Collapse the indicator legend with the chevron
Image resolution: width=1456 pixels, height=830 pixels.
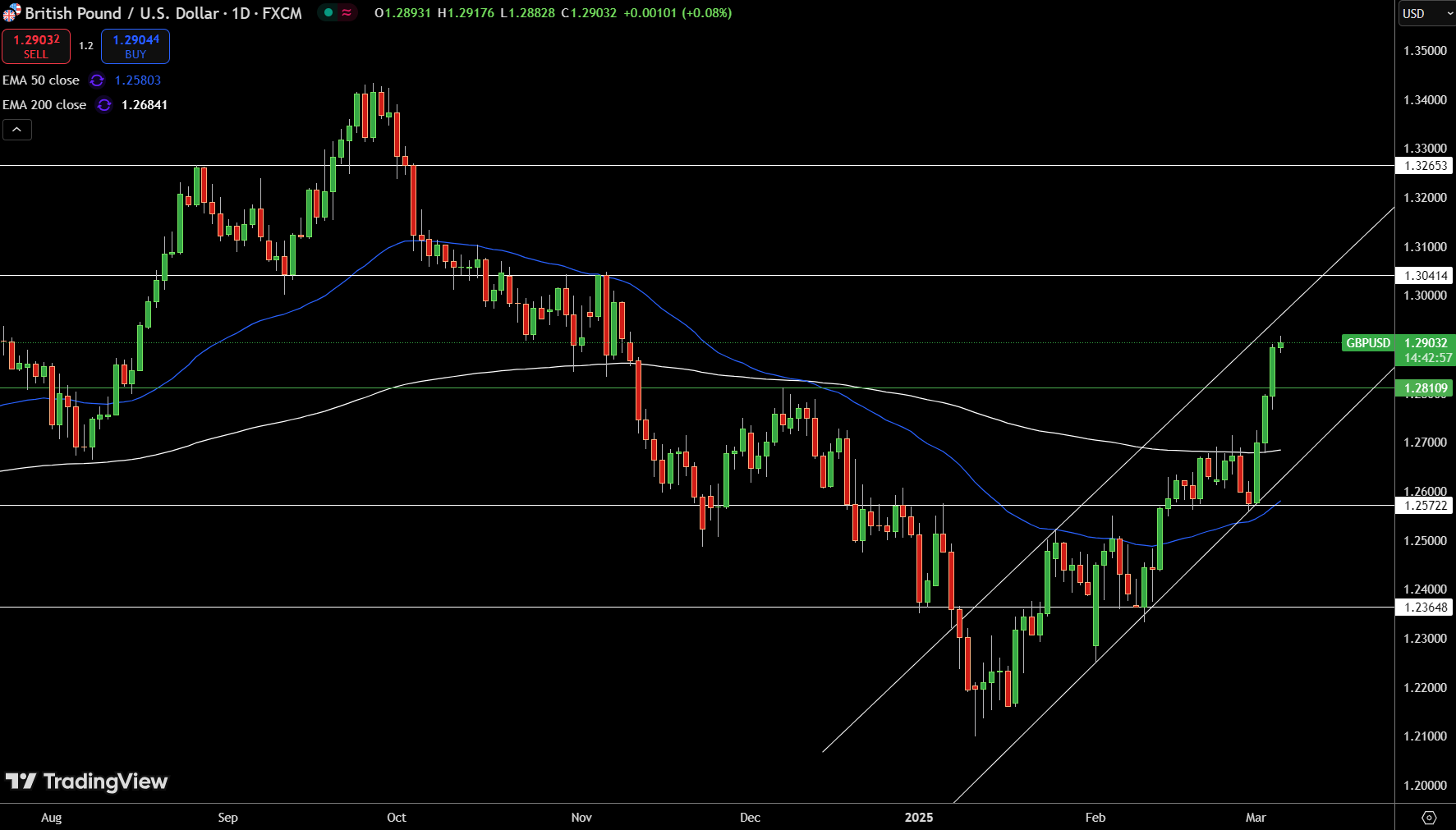pyautogui.click(x=17, y=130)
